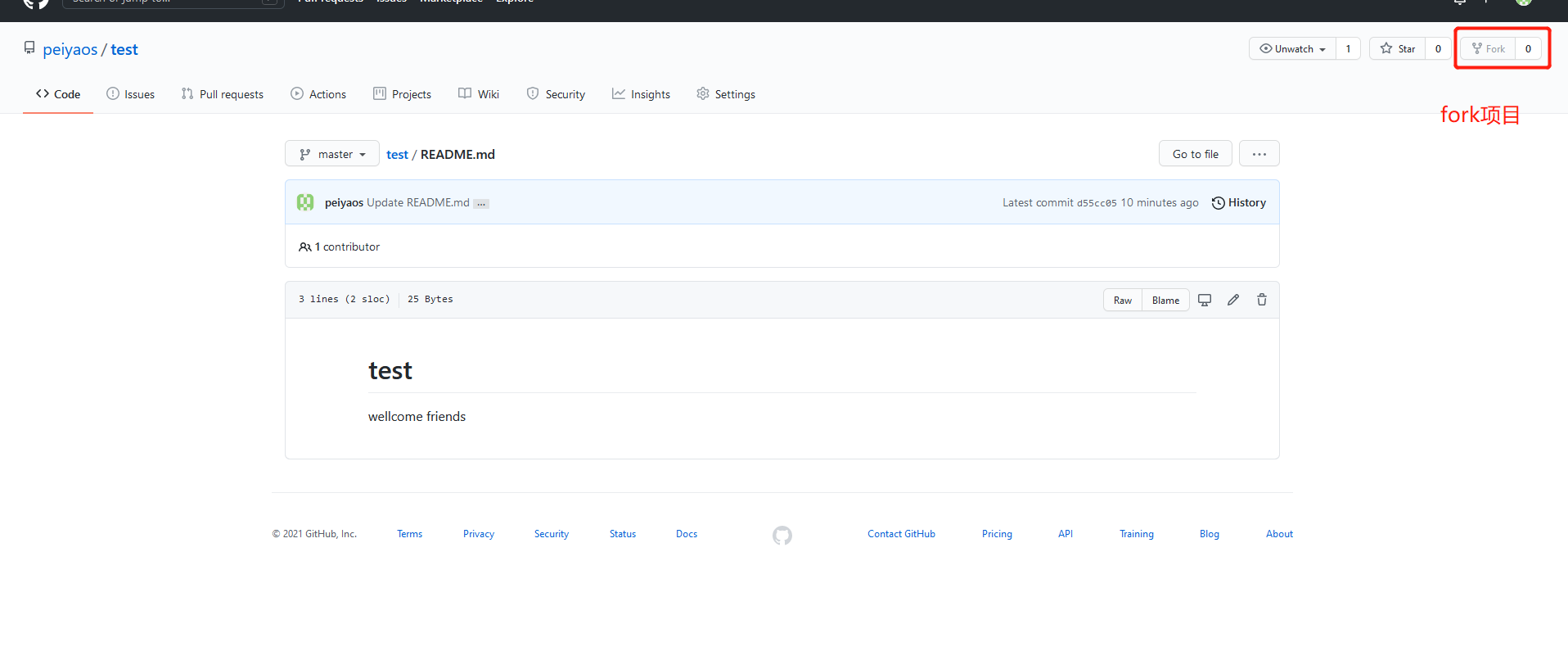Open the Status footer link
This screenshot has height=665, width=1568.
point(623,534)
